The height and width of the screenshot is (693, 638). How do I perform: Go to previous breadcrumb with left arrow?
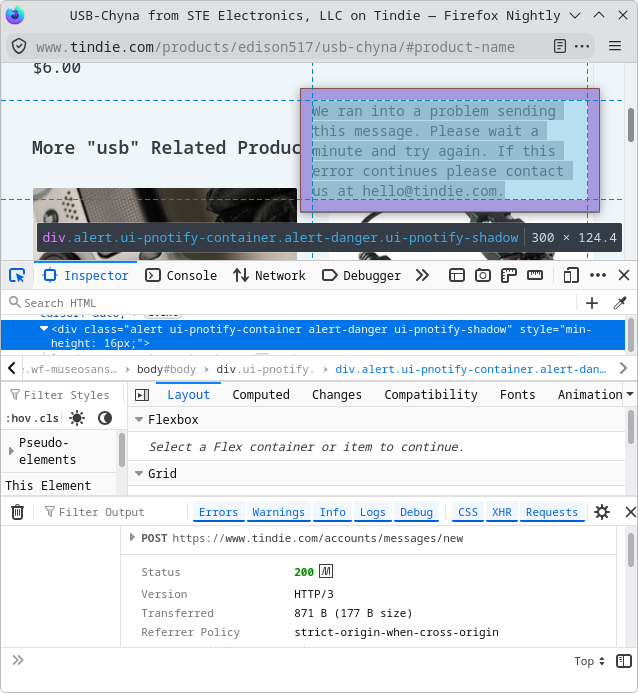pyautogui.click(x=12, y=368)
